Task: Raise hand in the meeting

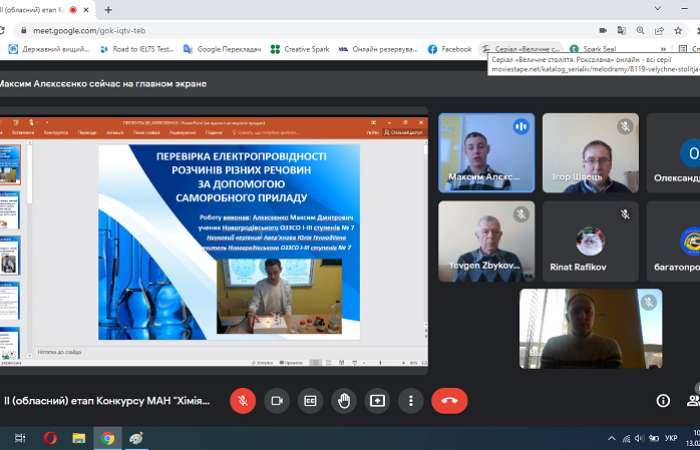Action: click(344, 400)
